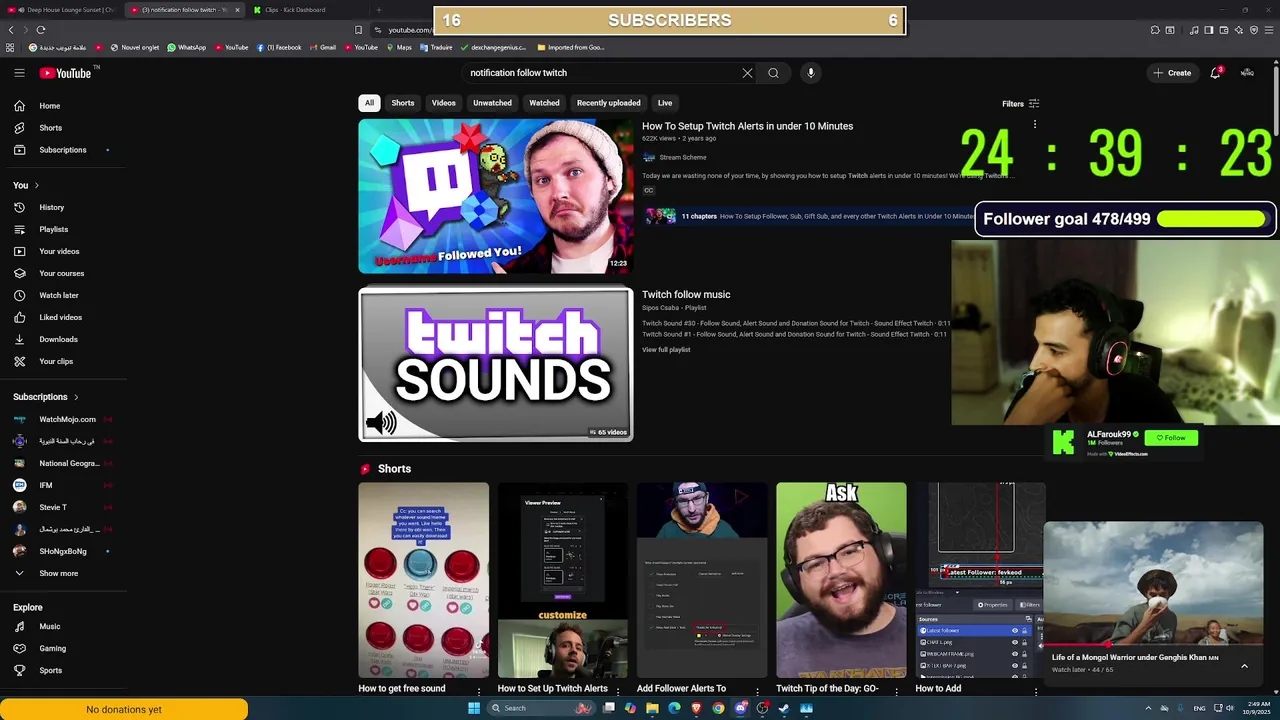Open the notifications bell
The image size is (1280, 720).
[x=1215, y=73]
